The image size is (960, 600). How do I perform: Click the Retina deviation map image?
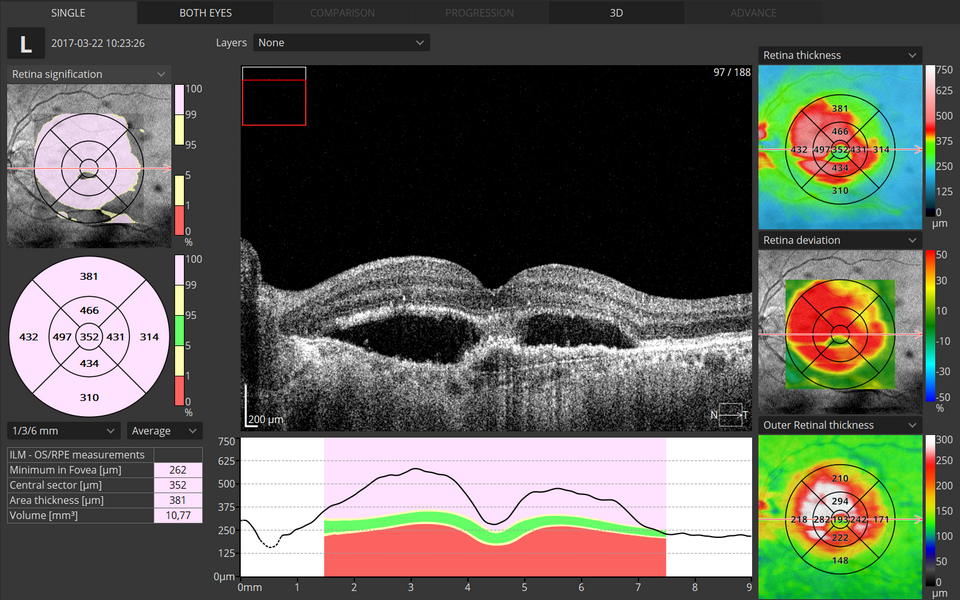click(x=839, y=333)
